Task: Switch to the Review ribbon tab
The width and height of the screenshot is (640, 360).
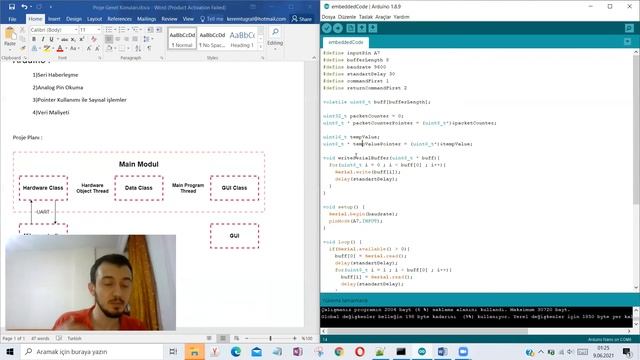Action: click(x=169, y=19)
